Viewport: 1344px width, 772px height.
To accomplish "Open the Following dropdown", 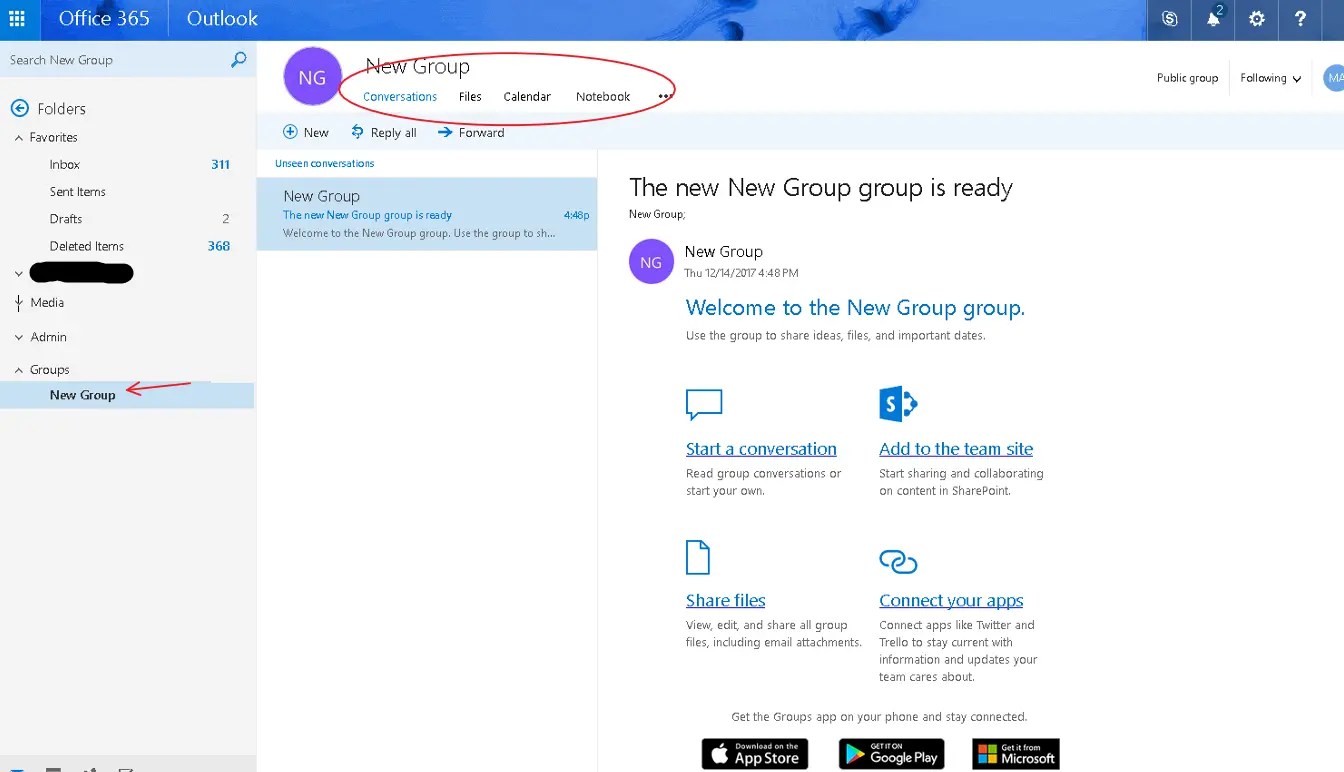I will tap(1269, 77).
